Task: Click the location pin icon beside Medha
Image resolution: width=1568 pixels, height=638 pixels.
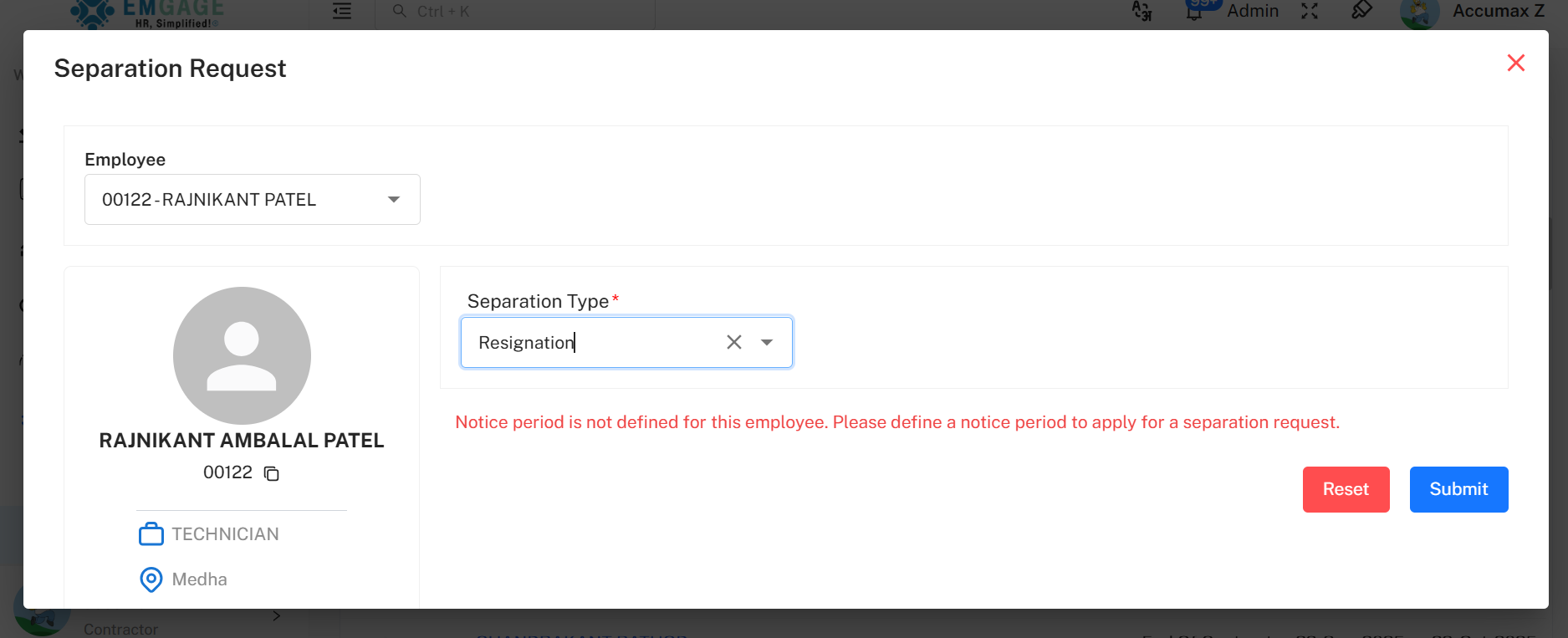Action: click(151, 579)
